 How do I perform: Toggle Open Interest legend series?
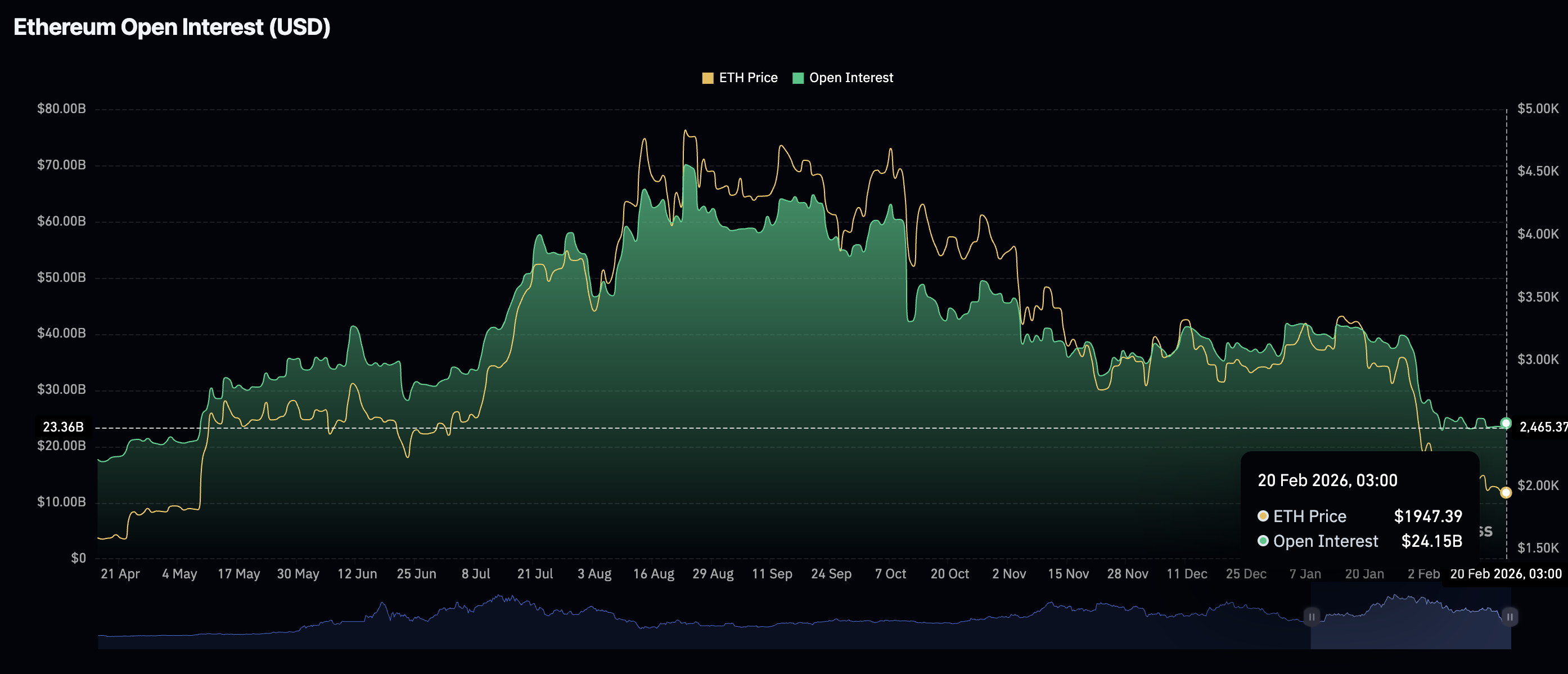(850, 78)
